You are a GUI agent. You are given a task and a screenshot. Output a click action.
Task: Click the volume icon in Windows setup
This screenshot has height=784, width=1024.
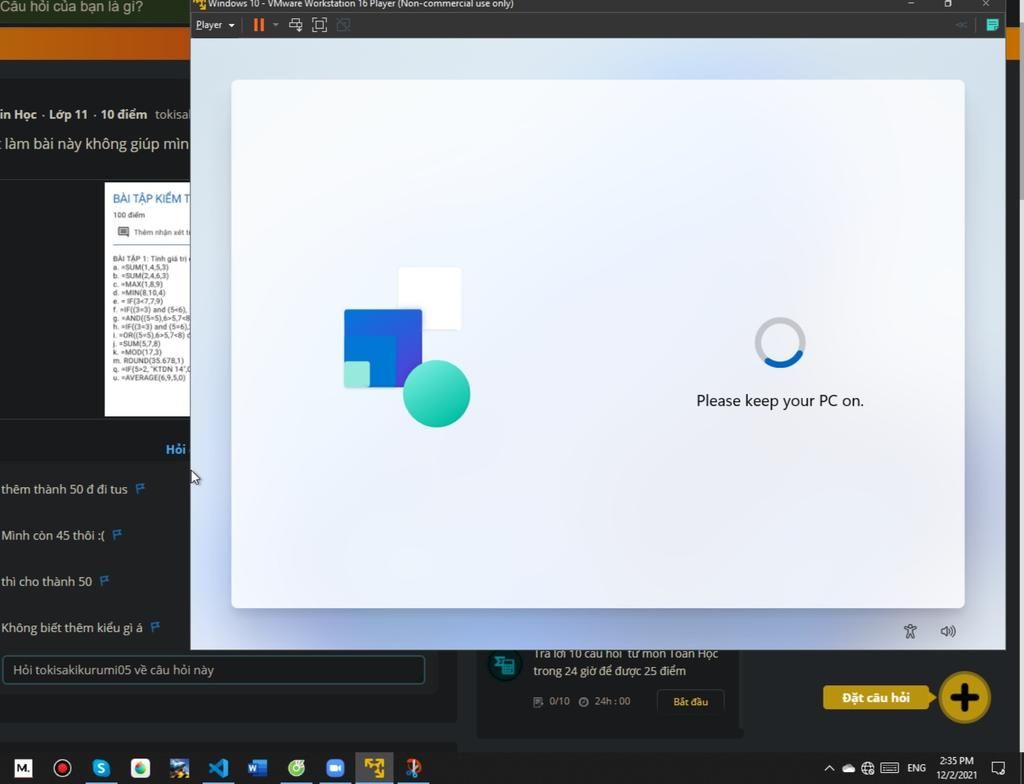pos(948,631)
